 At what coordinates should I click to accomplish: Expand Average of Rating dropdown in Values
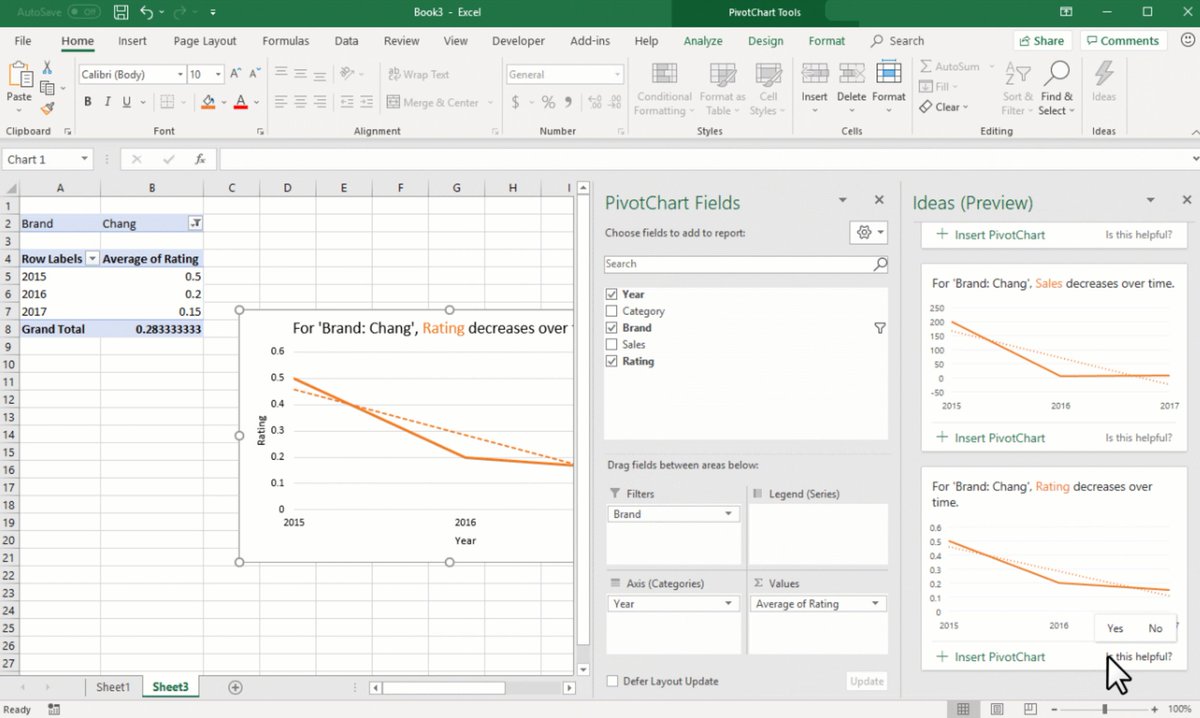pos(876,604)
